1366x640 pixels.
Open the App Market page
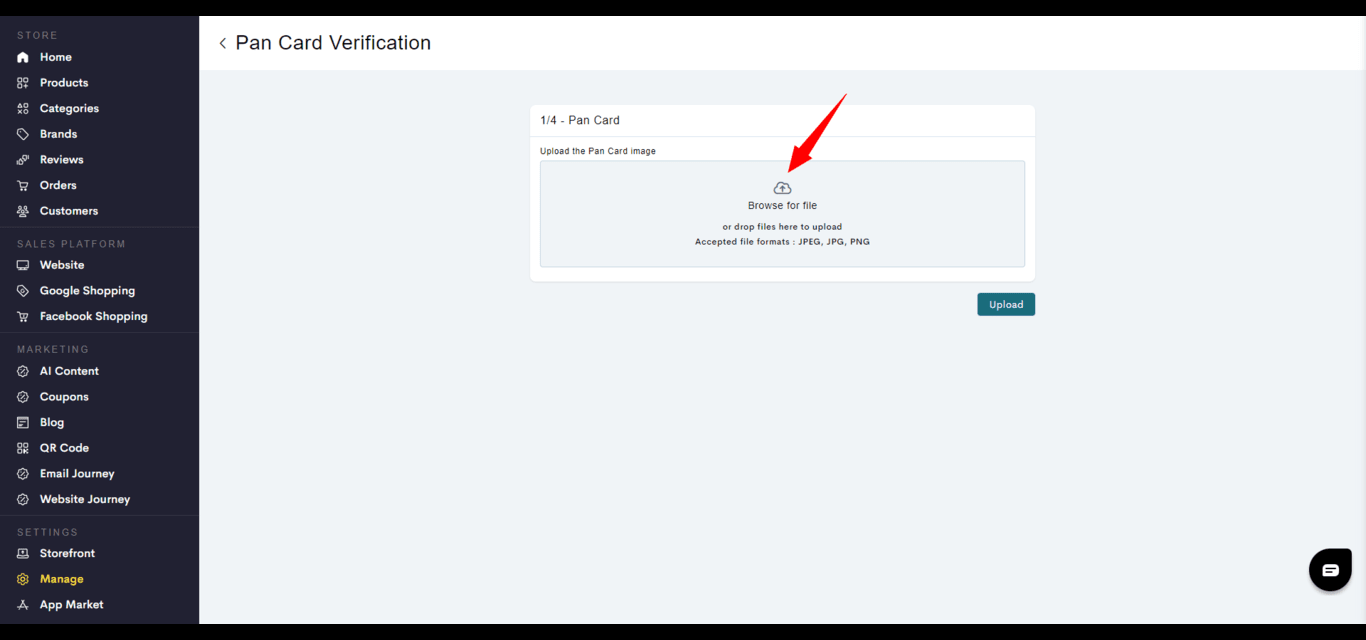(71, 605)
